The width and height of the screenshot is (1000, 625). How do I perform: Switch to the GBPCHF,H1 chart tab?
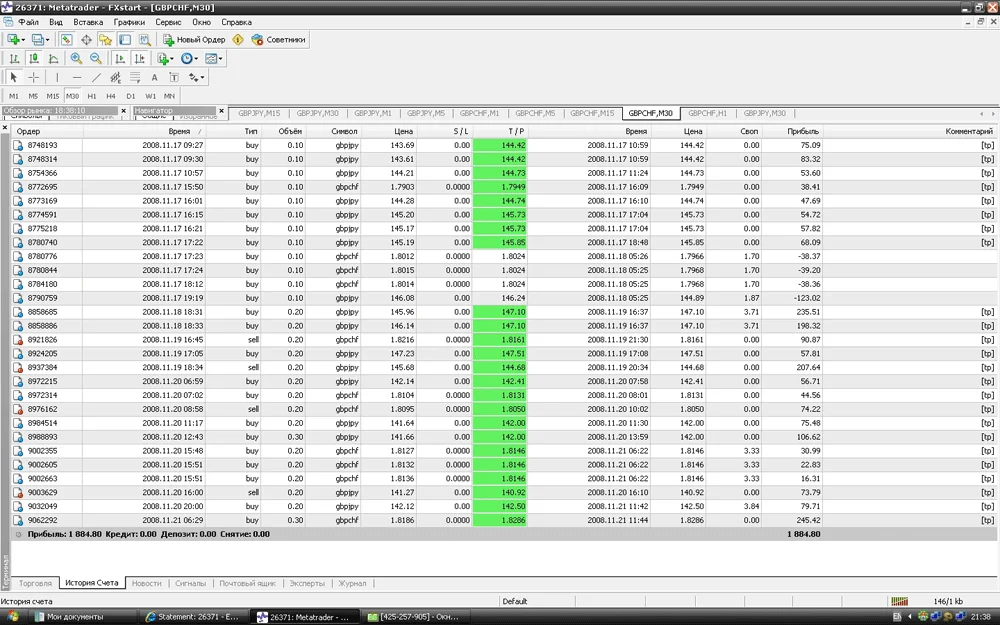click(x=708, y=113)
